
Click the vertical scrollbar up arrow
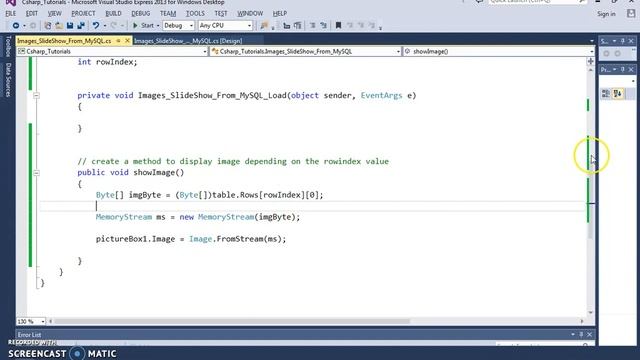591,70
